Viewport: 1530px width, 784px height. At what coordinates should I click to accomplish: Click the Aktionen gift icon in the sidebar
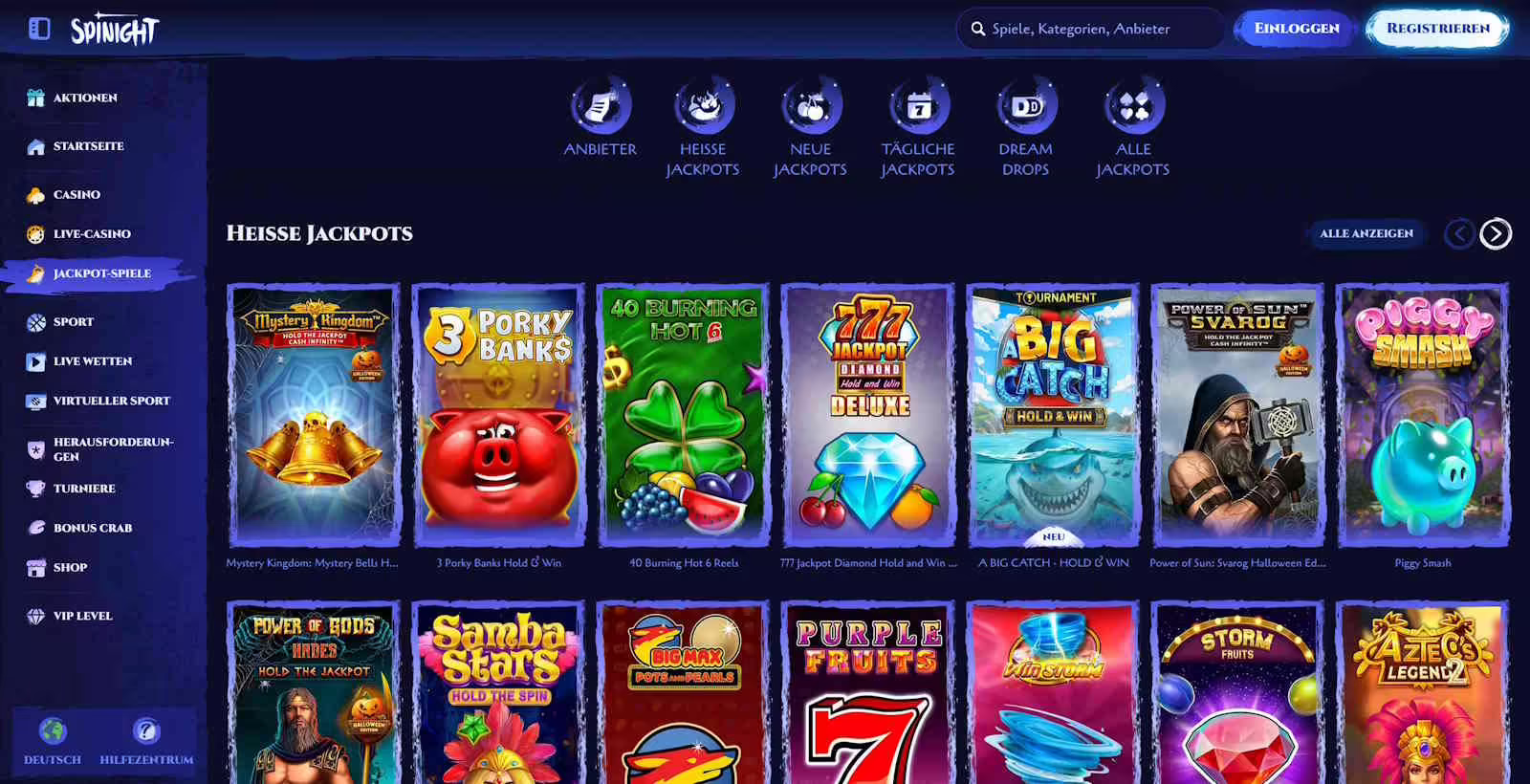(x=36, y=98)
